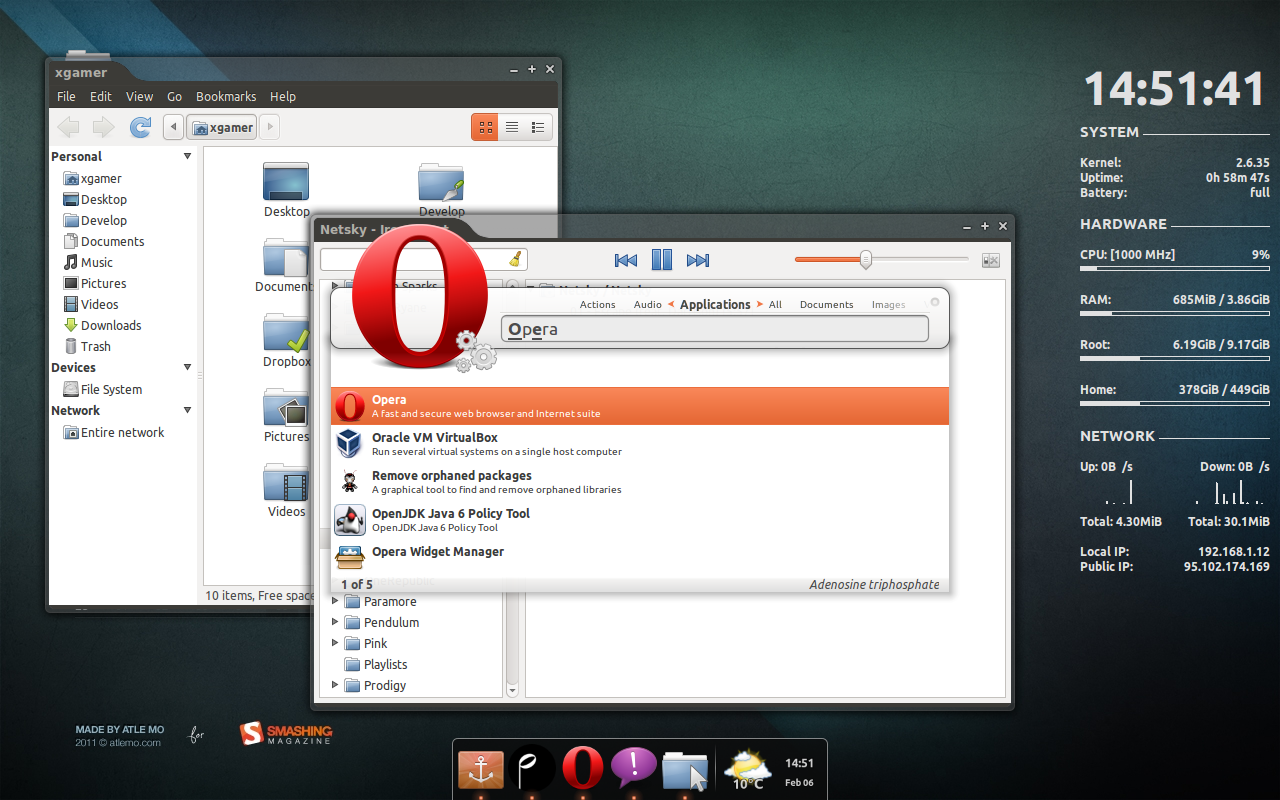Launch Opera from the dock

(x=582, y=768)
